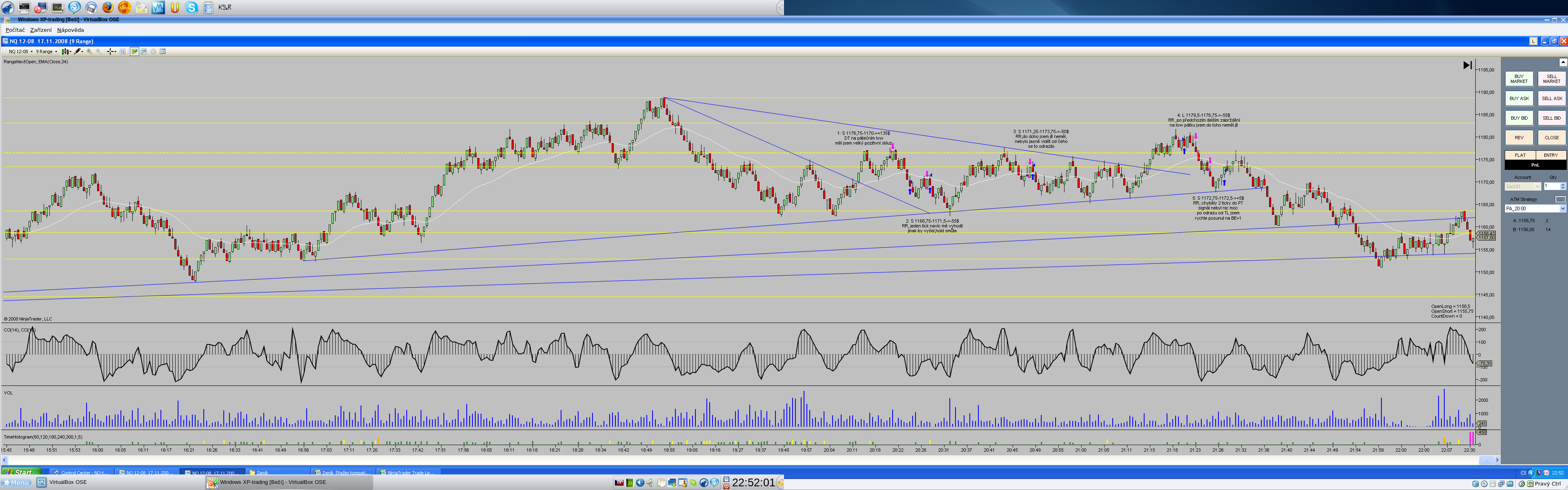Open the Zařízení menu
The height and width of the screenshot is (490, 1568).
41,30
